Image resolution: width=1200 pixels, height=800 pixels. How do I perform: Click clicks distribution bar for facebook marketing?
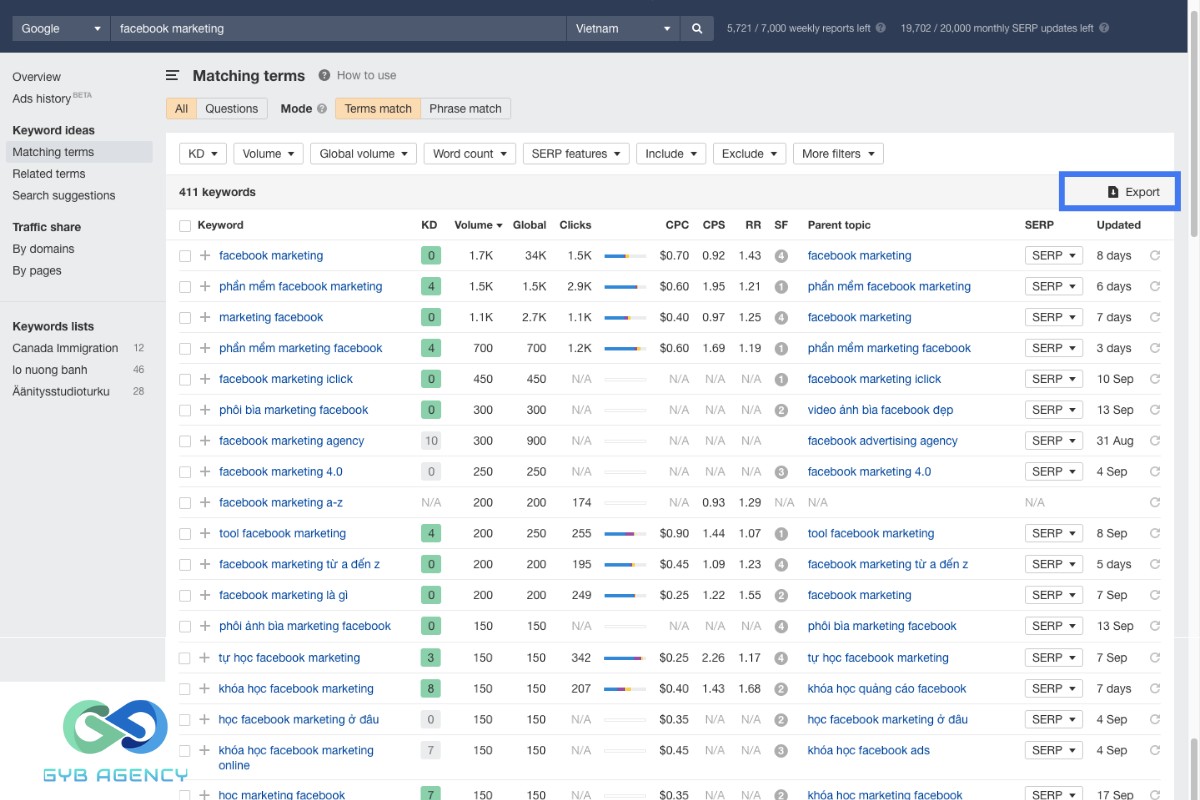[625, 256]
